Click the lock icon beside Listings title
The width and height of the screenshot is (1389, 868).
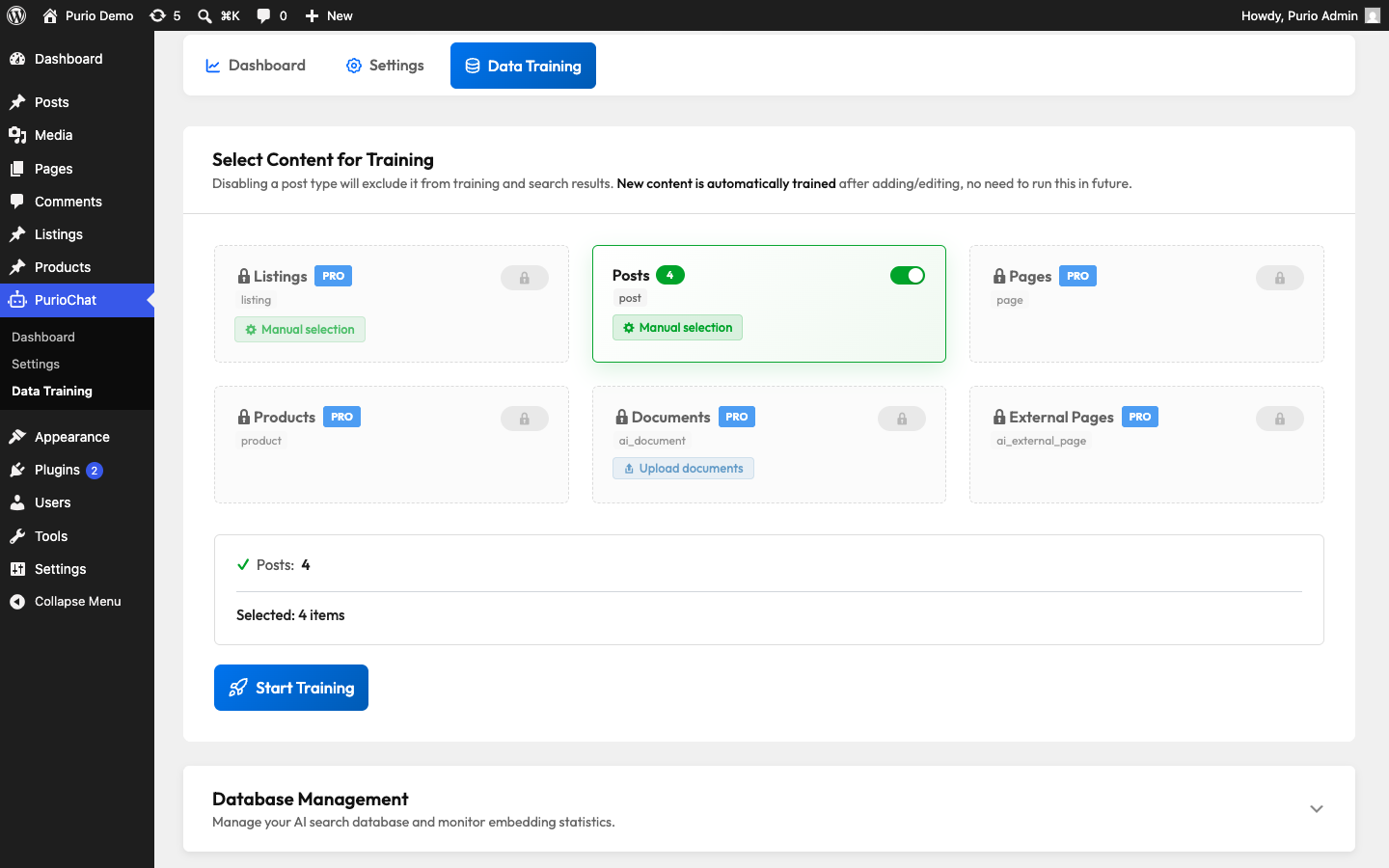click(244, 276)
